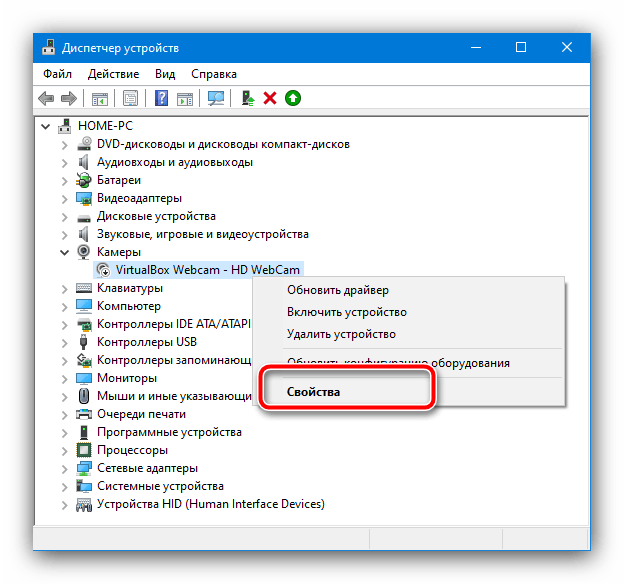Expand the Контроллеры USB chevron
Screen dimensions: 624x584
pos(64,343)
